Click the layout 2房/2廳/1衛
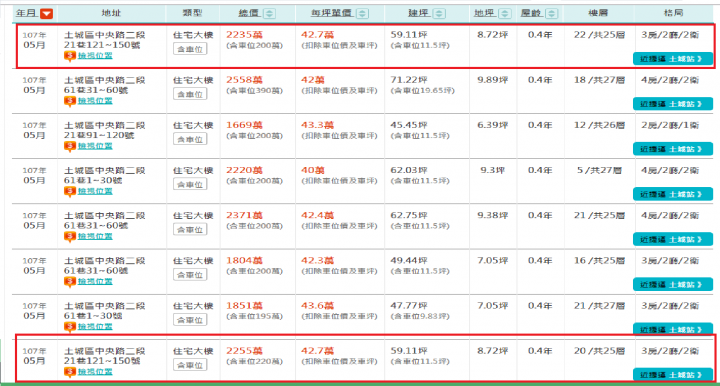 pyautogui.click(x=670, y=125)
